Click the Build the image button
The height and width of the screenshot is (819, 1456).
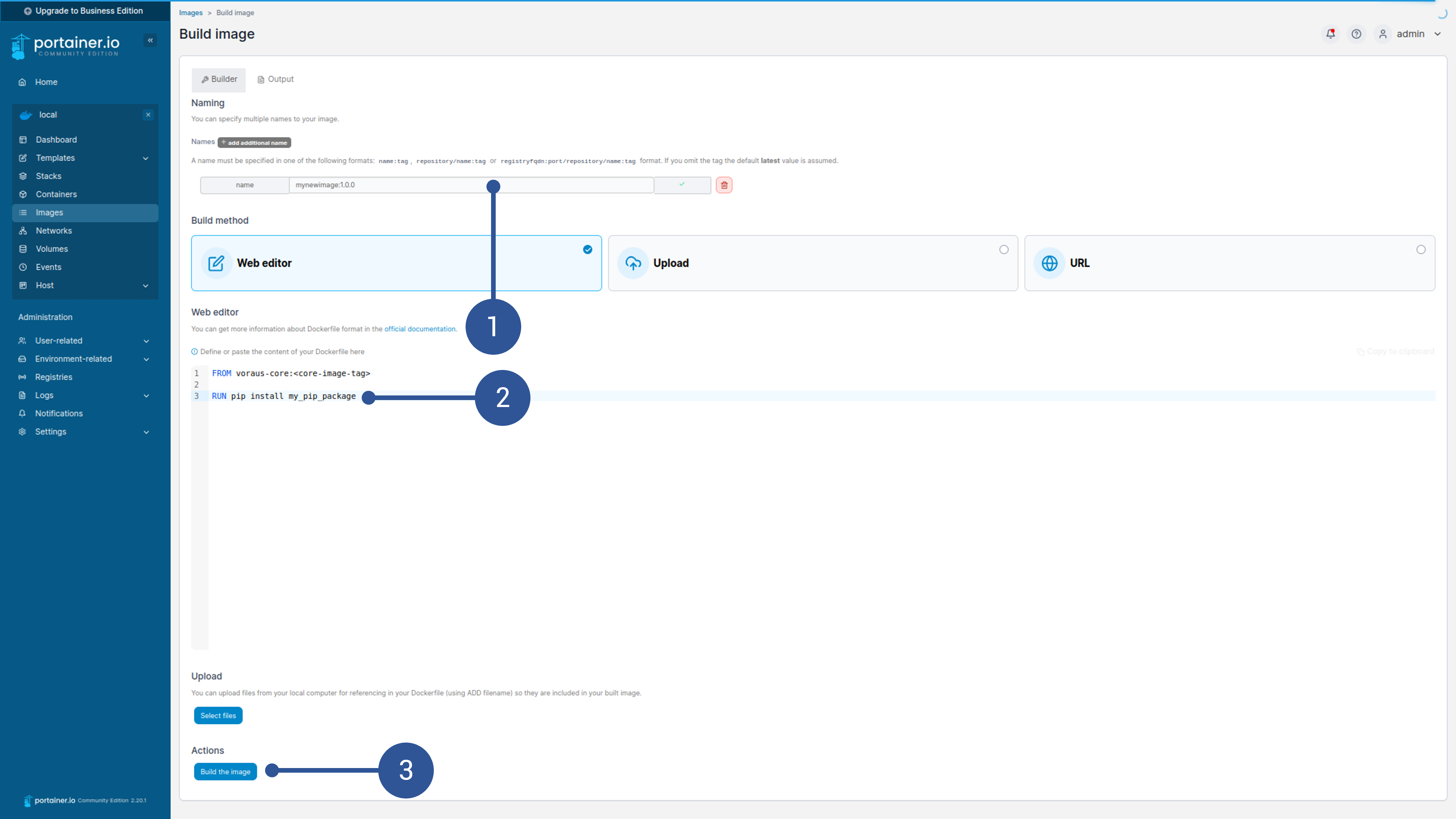click(x=225, y=772)
